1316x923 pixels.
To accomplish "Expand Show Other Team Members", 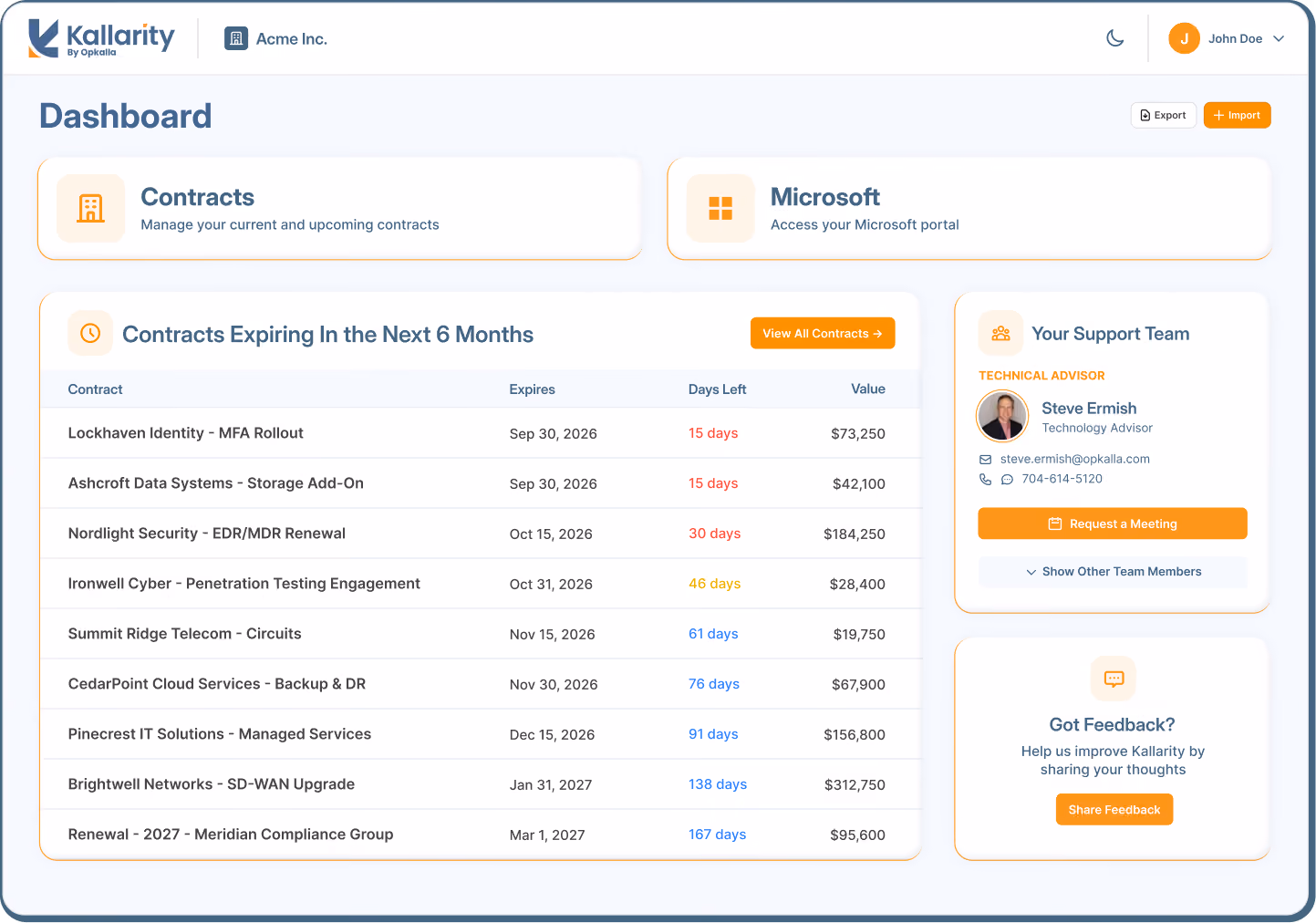I will pos(1113,572).
